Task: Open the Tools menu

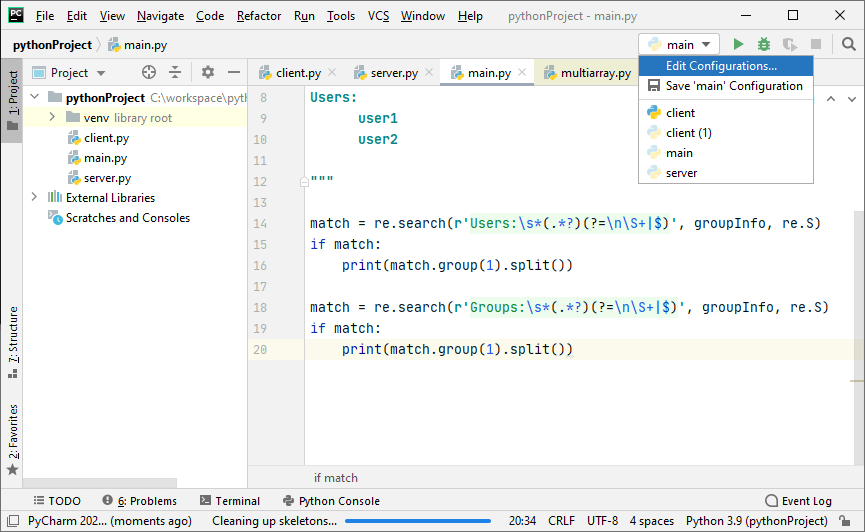Action: (340, 16)
